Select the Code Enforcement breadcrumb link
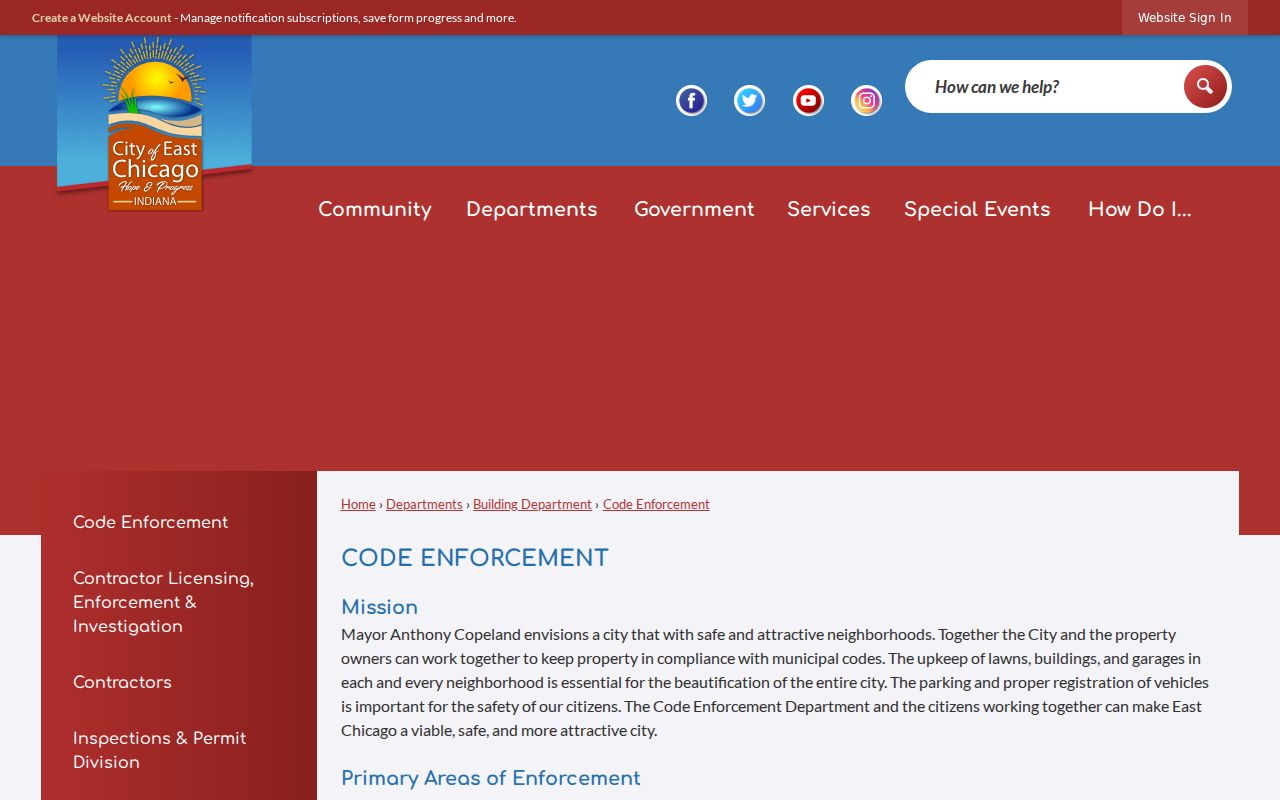 click(656, 504)
